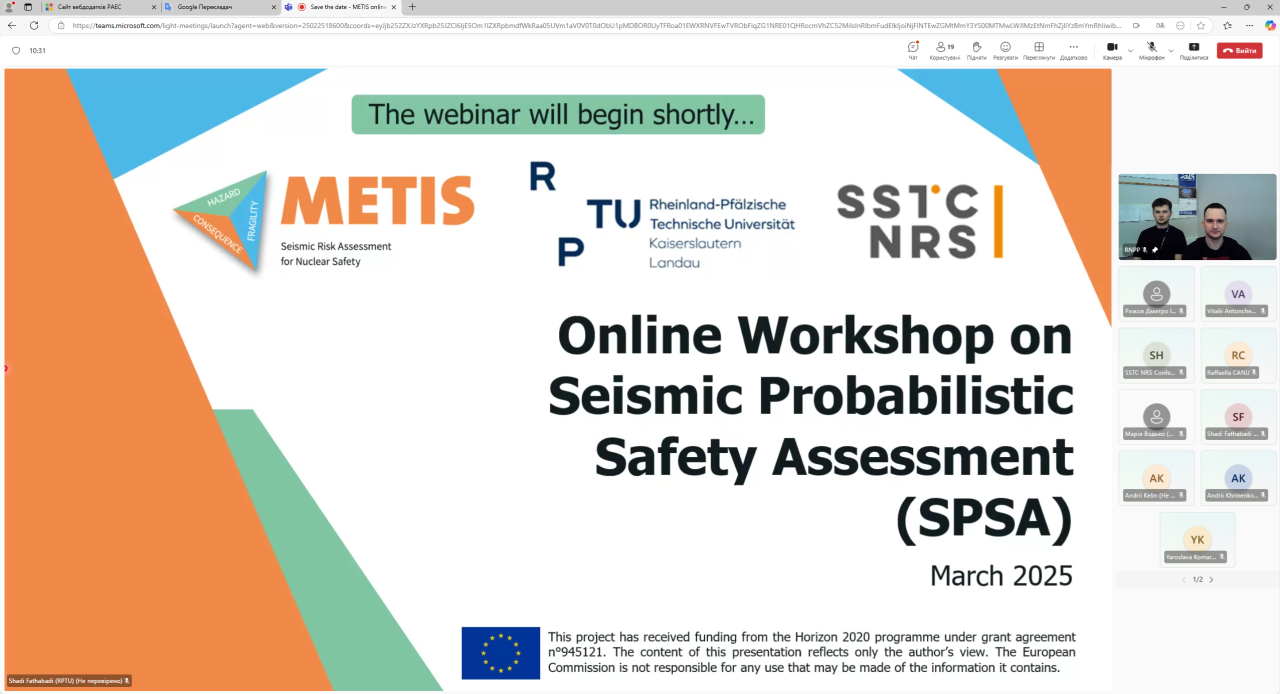Go to next participants page arrow

[1211, 580]
